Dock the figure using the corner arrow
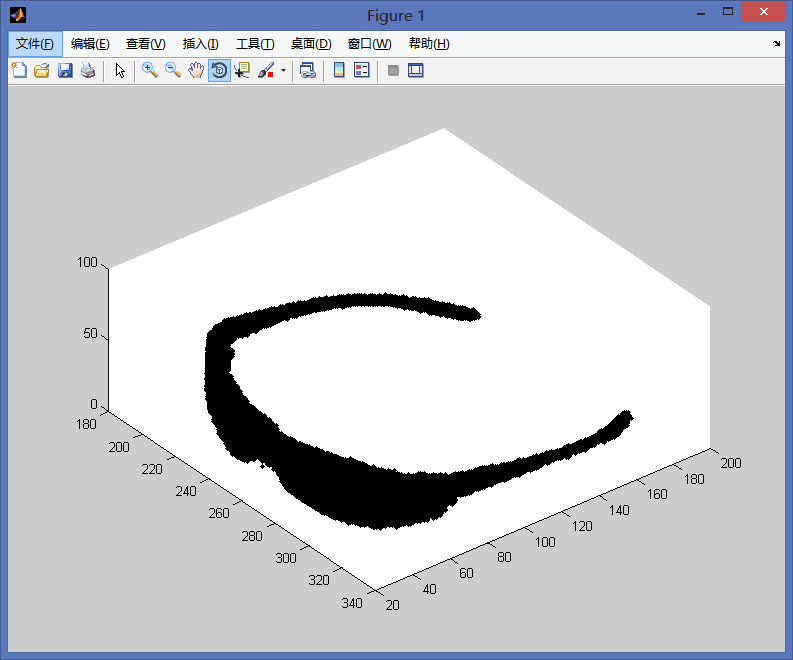This screenshot has height=660, width=793. tap(777, 44)
